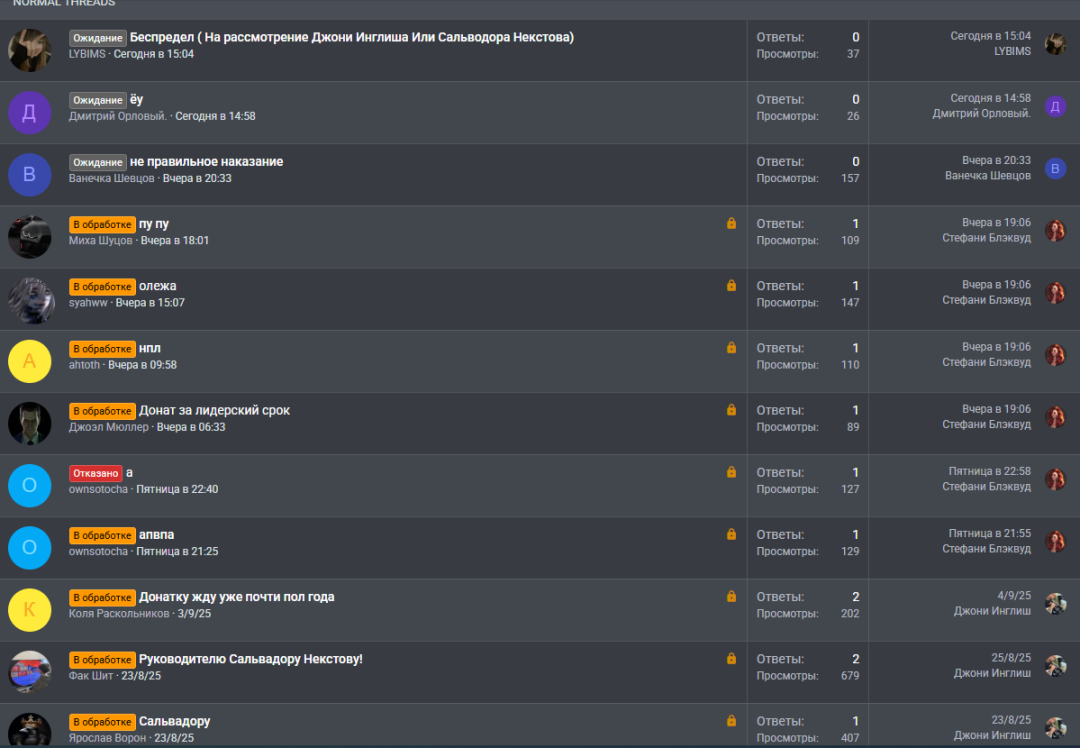Filter by Ожидание prefix on Беспредел thread

pyautogui.click(x=98, y=38)
